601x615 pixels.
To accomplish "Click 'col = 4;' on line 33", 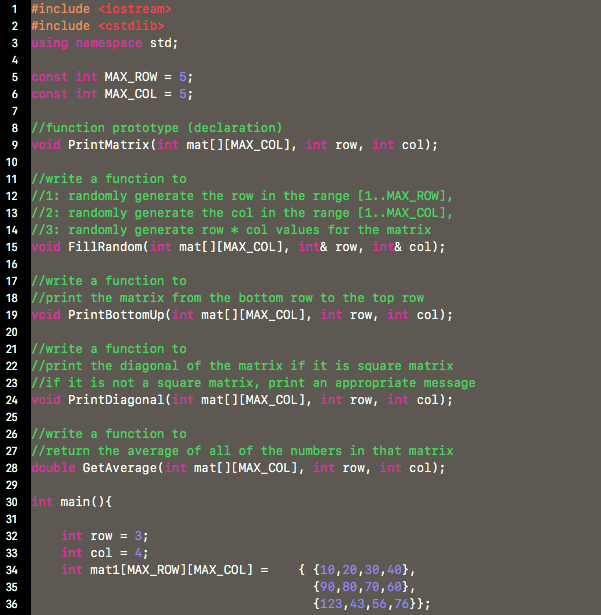I will (119, 553).
